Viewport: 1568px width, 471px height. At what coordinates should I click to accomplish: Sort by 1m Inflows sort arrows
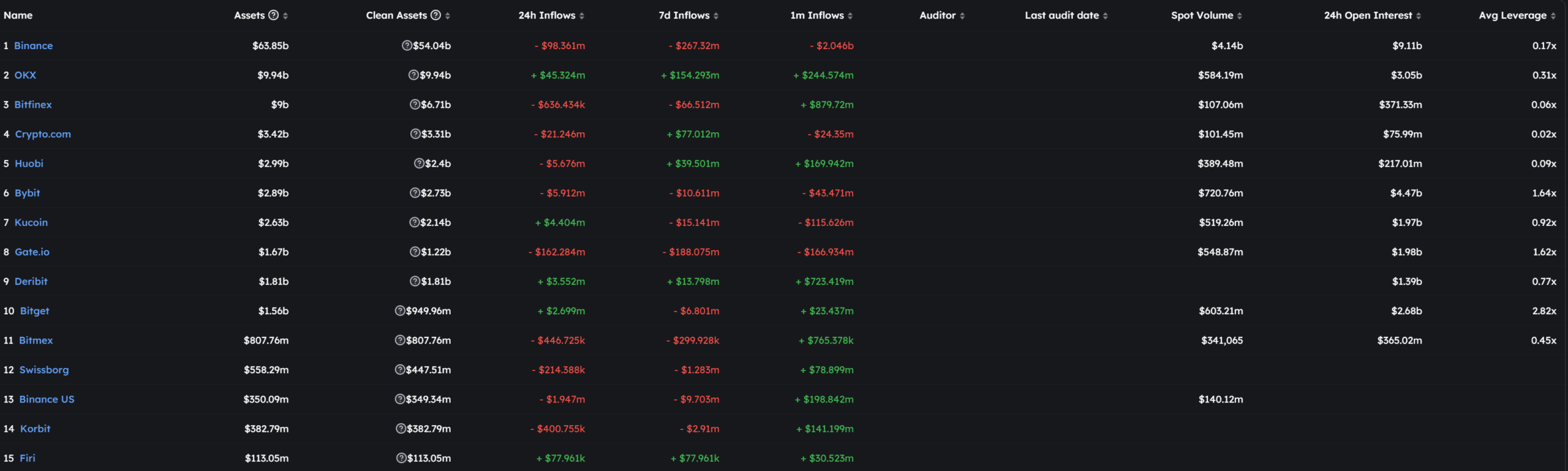pyautogui.click(x=850, y=16)
